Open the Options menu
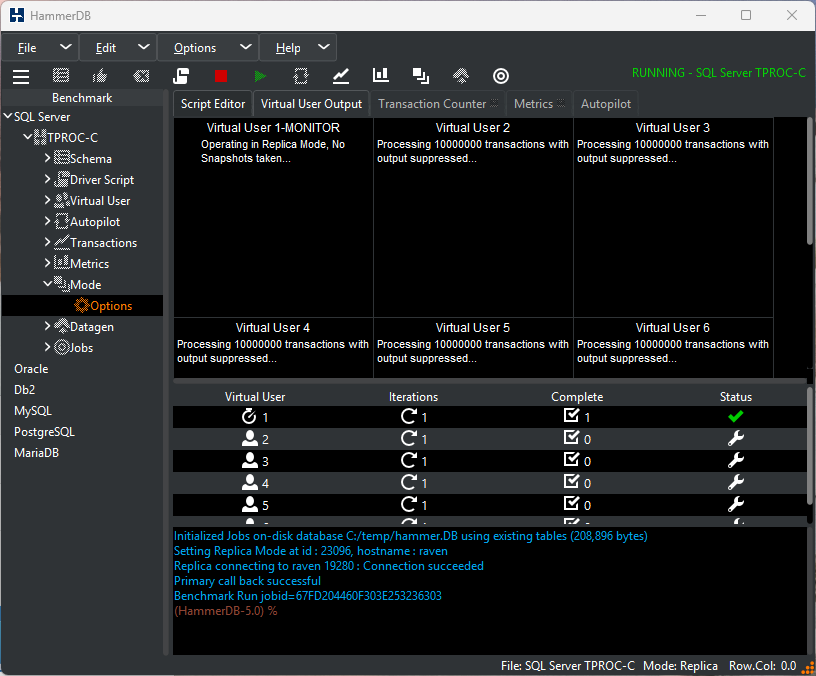Viewport: 816px width, 676px height. [x=208, y=48]
